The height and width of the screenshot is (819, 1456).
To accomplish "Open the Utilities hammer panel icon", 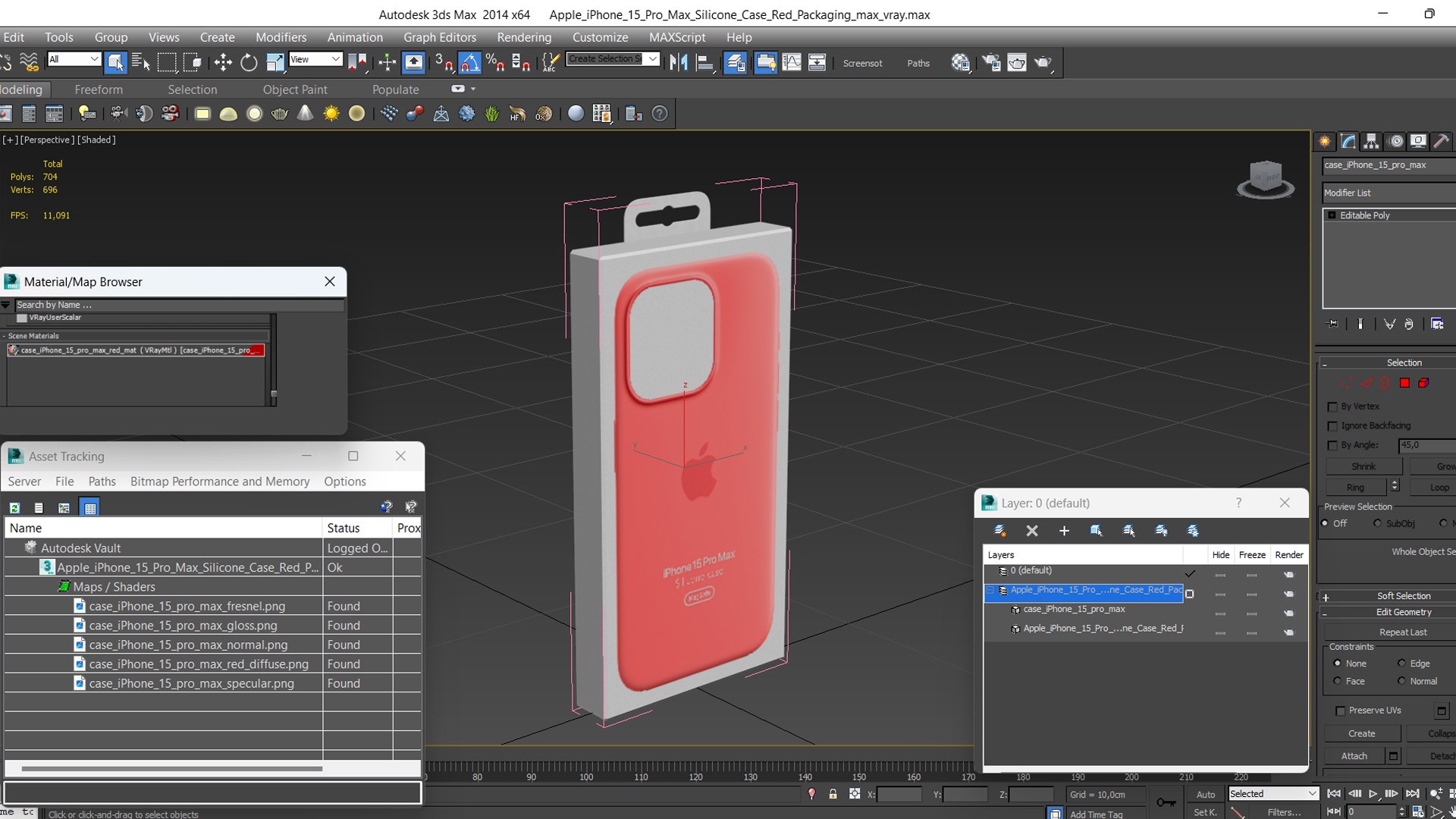I will (x=1442, y=141).
